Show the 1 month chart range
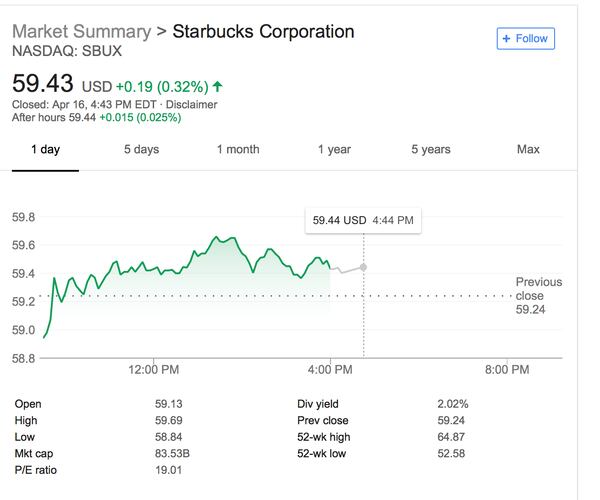Image resolution: width=600 pixels, height=500 pixels. click(x=237, y=150)
